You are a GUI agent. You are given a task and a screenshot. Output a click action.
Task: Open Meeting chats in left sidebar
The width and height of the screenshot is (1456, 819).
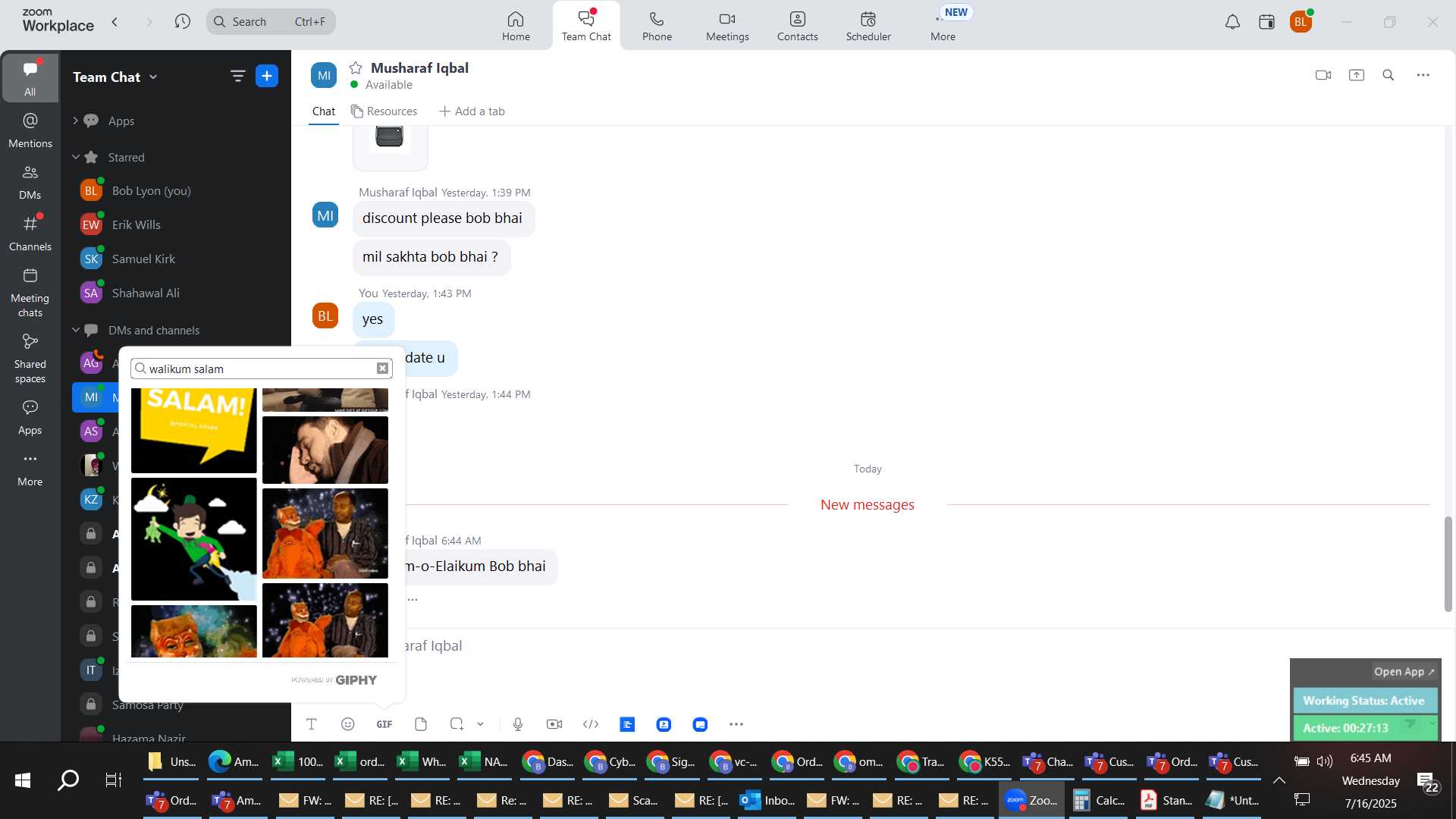(x=30, y=293)
